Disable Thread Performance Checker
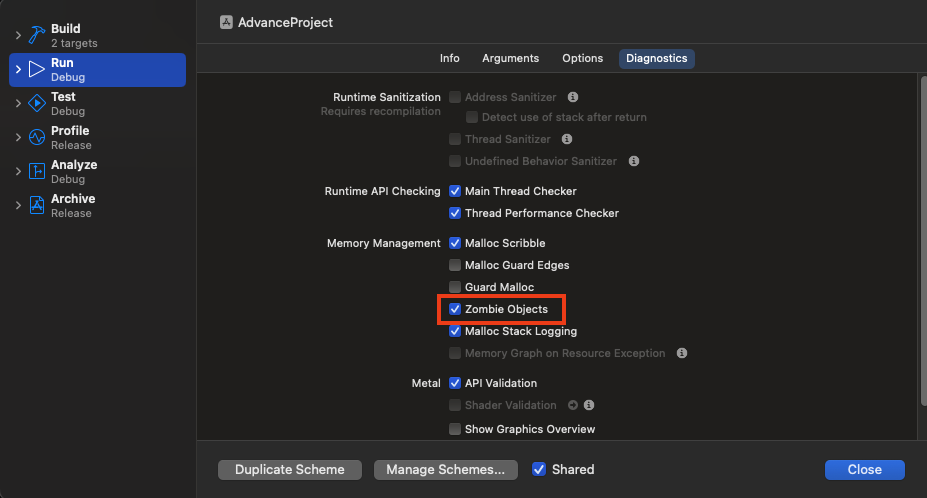The image size is (927, 498). (x=455, y=213)
